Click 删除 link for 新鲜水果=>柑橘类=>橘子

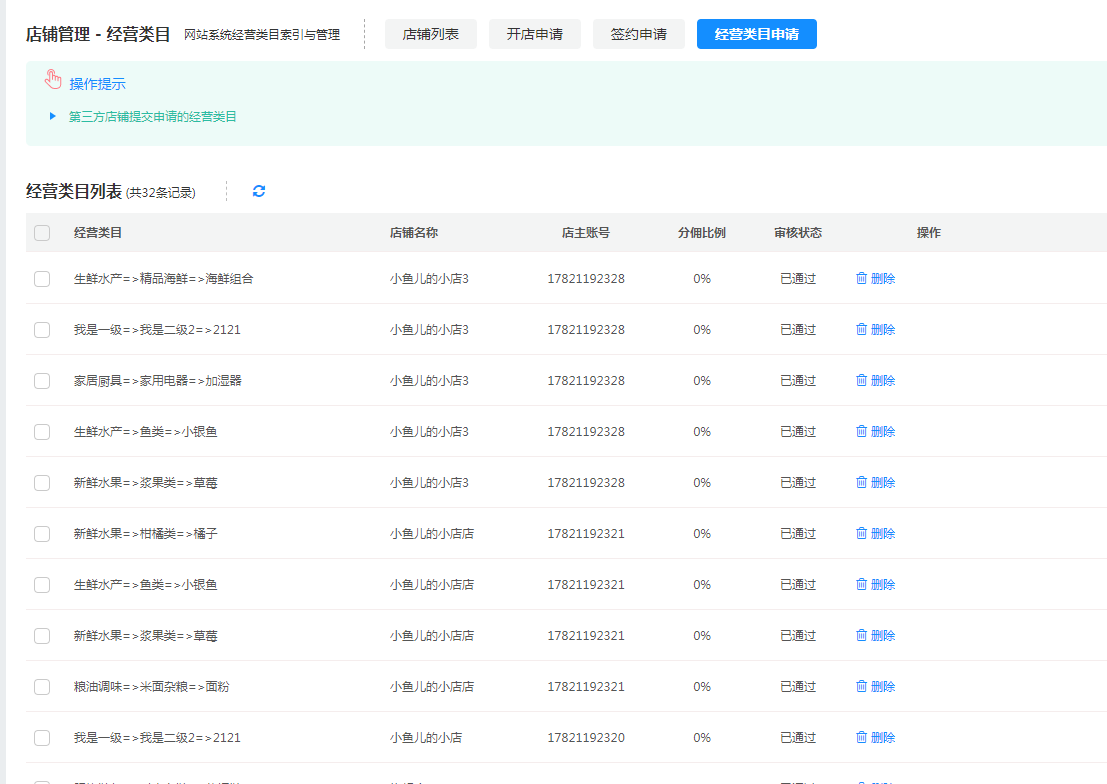tap(883, 533)
